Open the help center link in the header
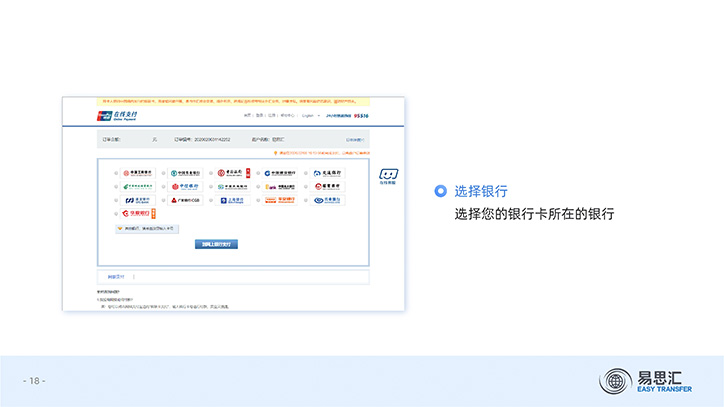 point(285,116)
